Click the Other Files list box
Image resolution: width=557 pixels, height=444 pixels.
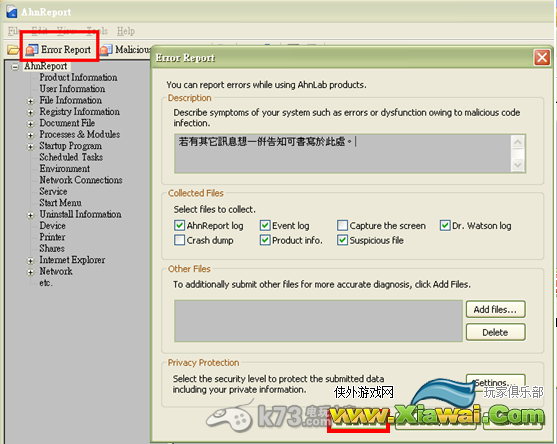(x=318, y=321)
